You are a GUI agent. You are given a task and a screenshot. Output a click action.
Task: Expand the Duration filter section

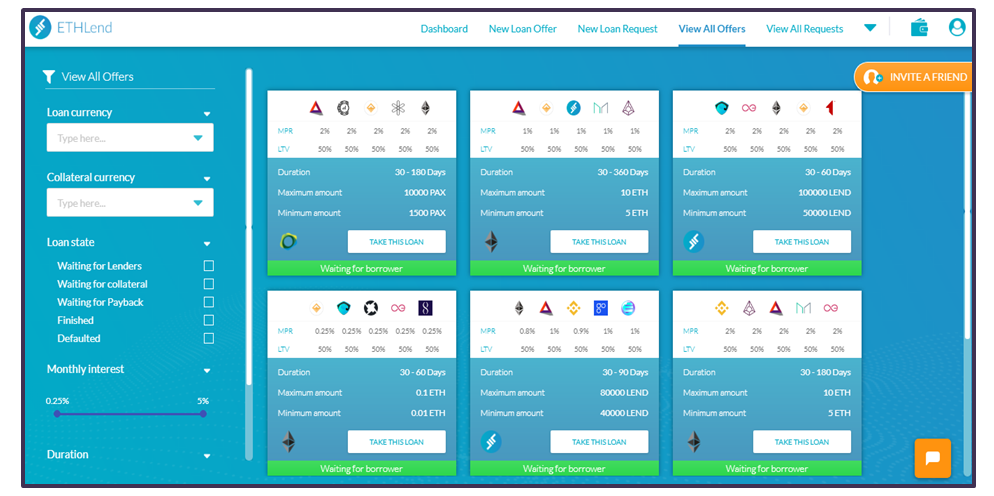207,456
